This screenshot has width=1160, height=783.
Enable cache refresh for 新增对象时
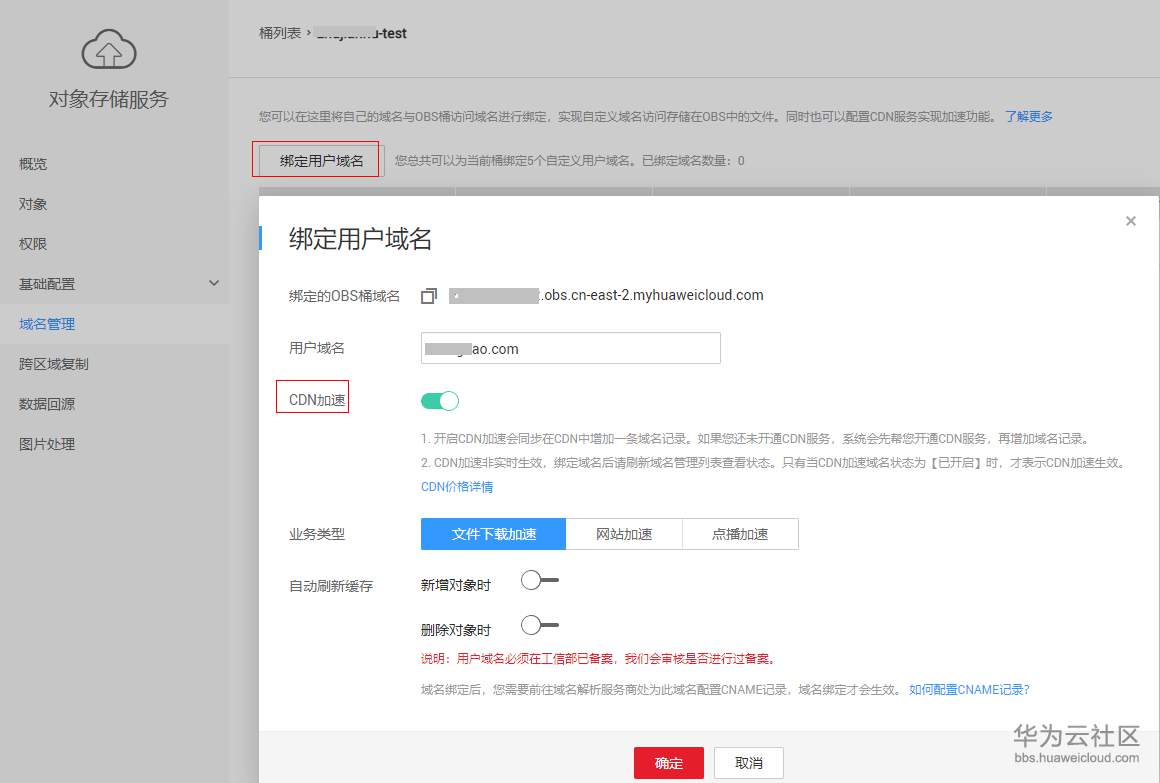point(540,579)
